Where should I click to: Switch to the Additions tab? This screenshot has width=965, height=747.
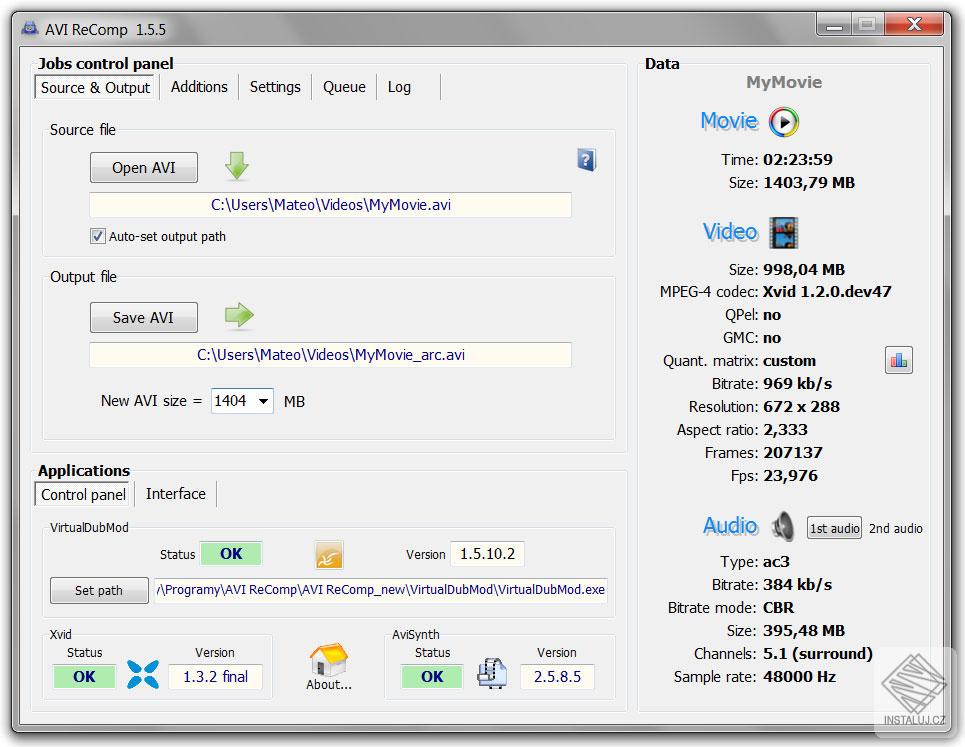(199, 87)
